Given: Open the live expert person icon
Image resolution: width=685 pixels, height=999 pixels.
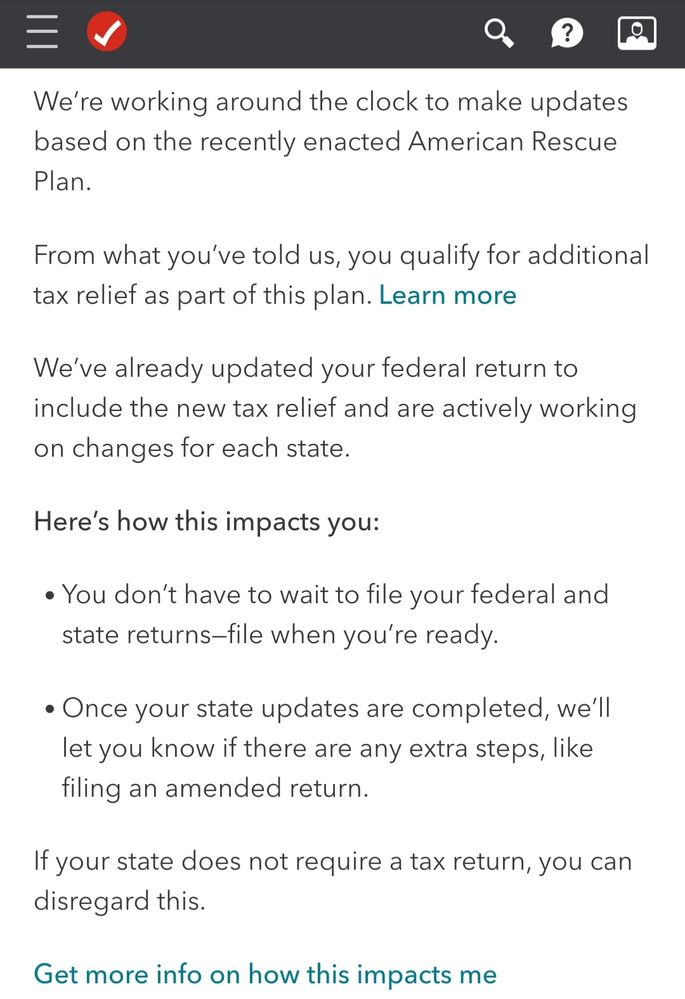Looking at the screenshot, I should click(x=637, y=34).
